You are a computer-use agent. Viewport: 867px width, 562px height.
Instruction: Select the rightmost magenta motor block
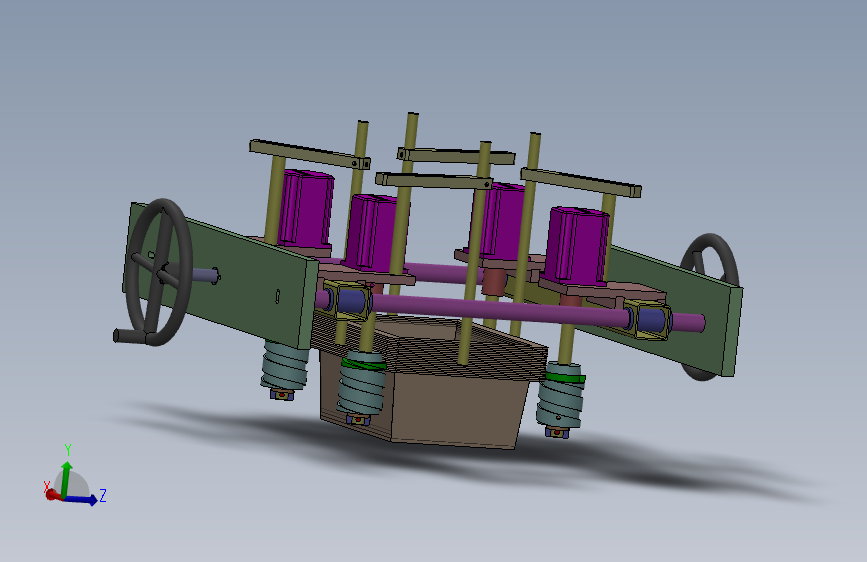coord(576,246)
